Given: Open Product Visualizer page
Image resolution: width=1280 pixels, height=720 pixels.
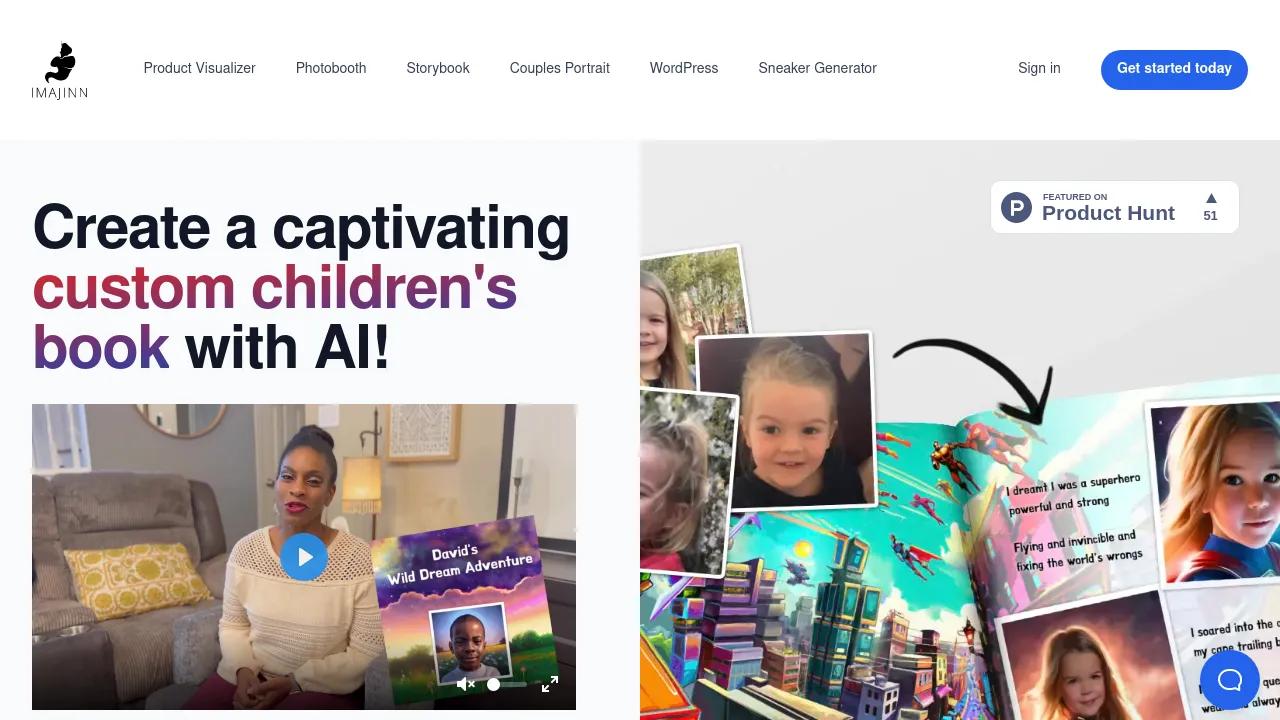Looking at the screenshot, I should (x=200, y=68).
